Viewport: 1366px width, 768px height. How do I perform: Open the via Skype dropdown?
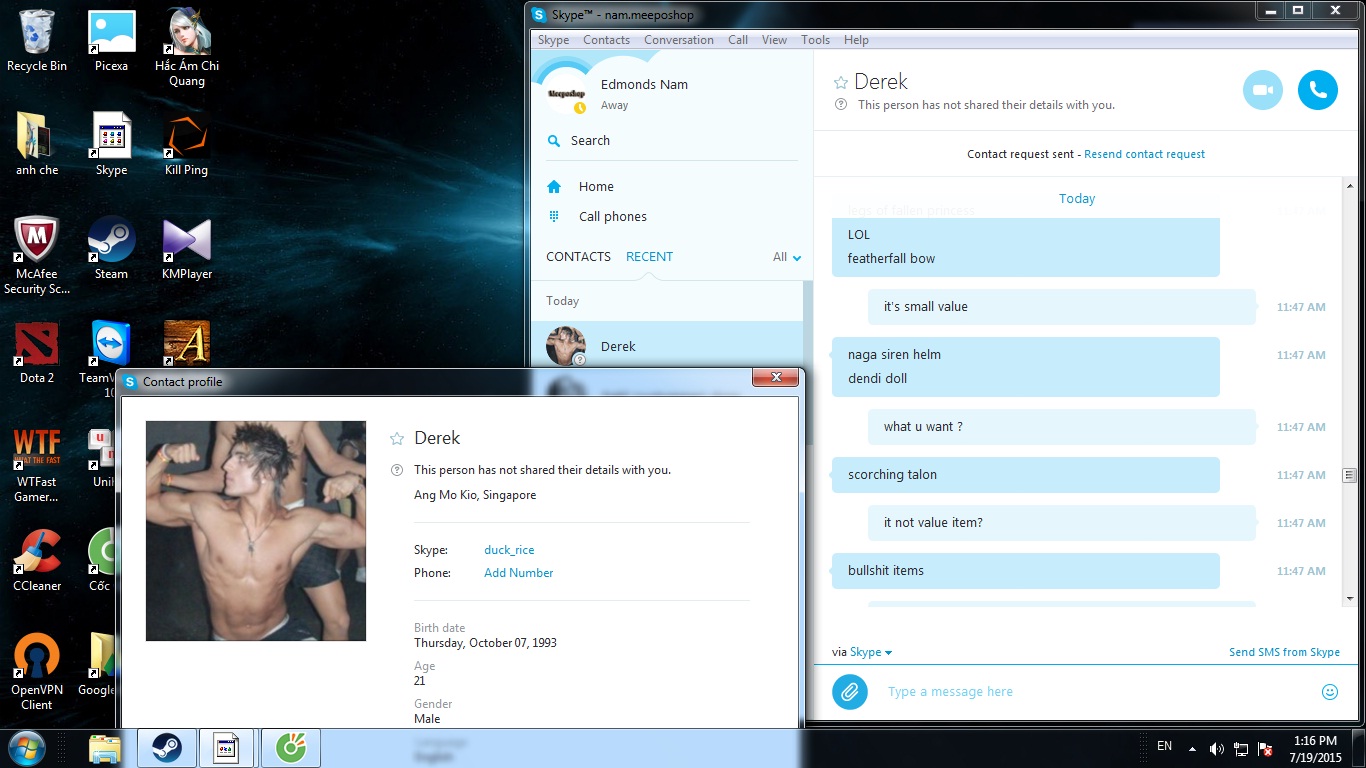[870, 652]
